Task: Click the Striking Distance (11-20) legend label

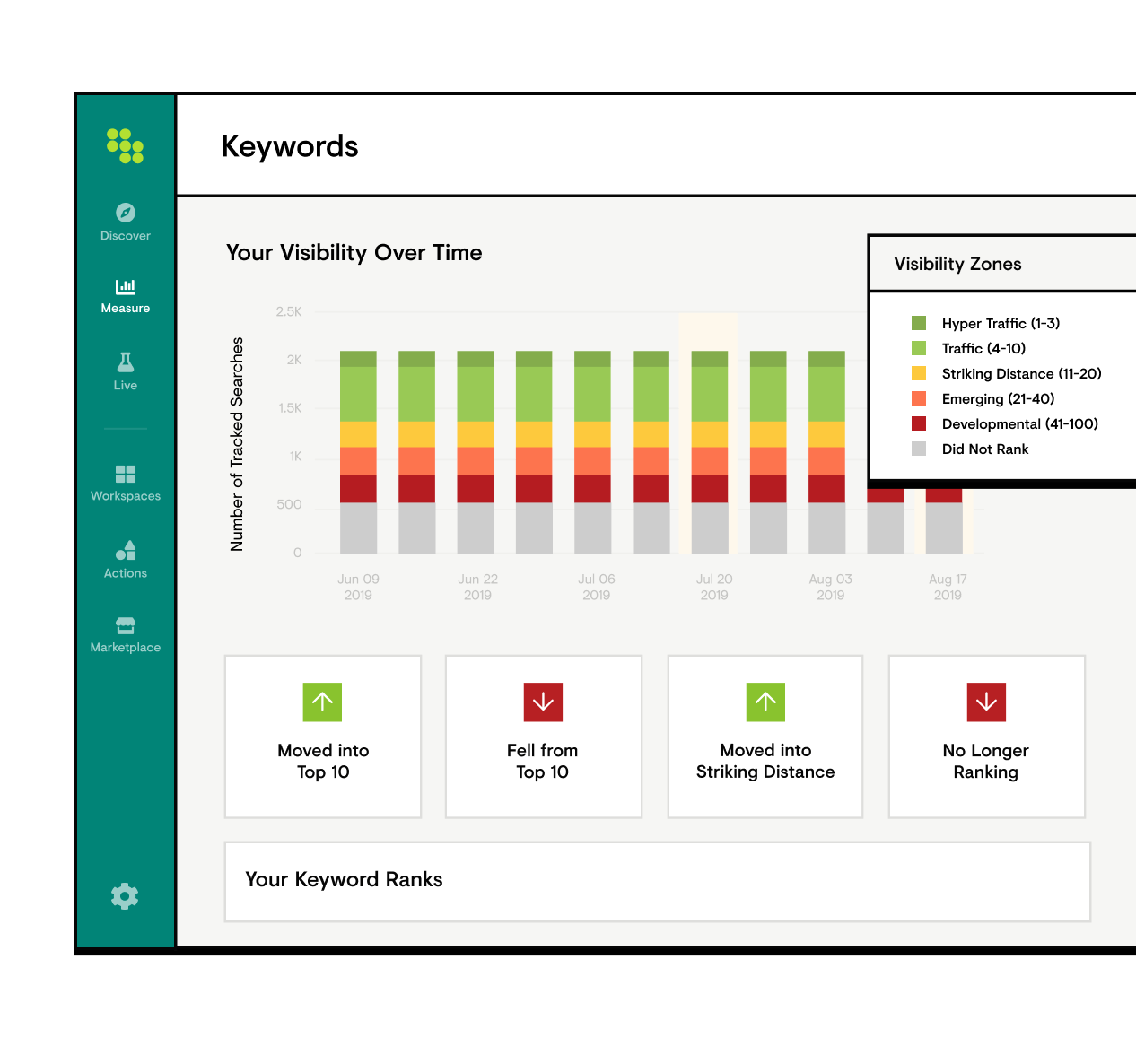Action: 1021,373
